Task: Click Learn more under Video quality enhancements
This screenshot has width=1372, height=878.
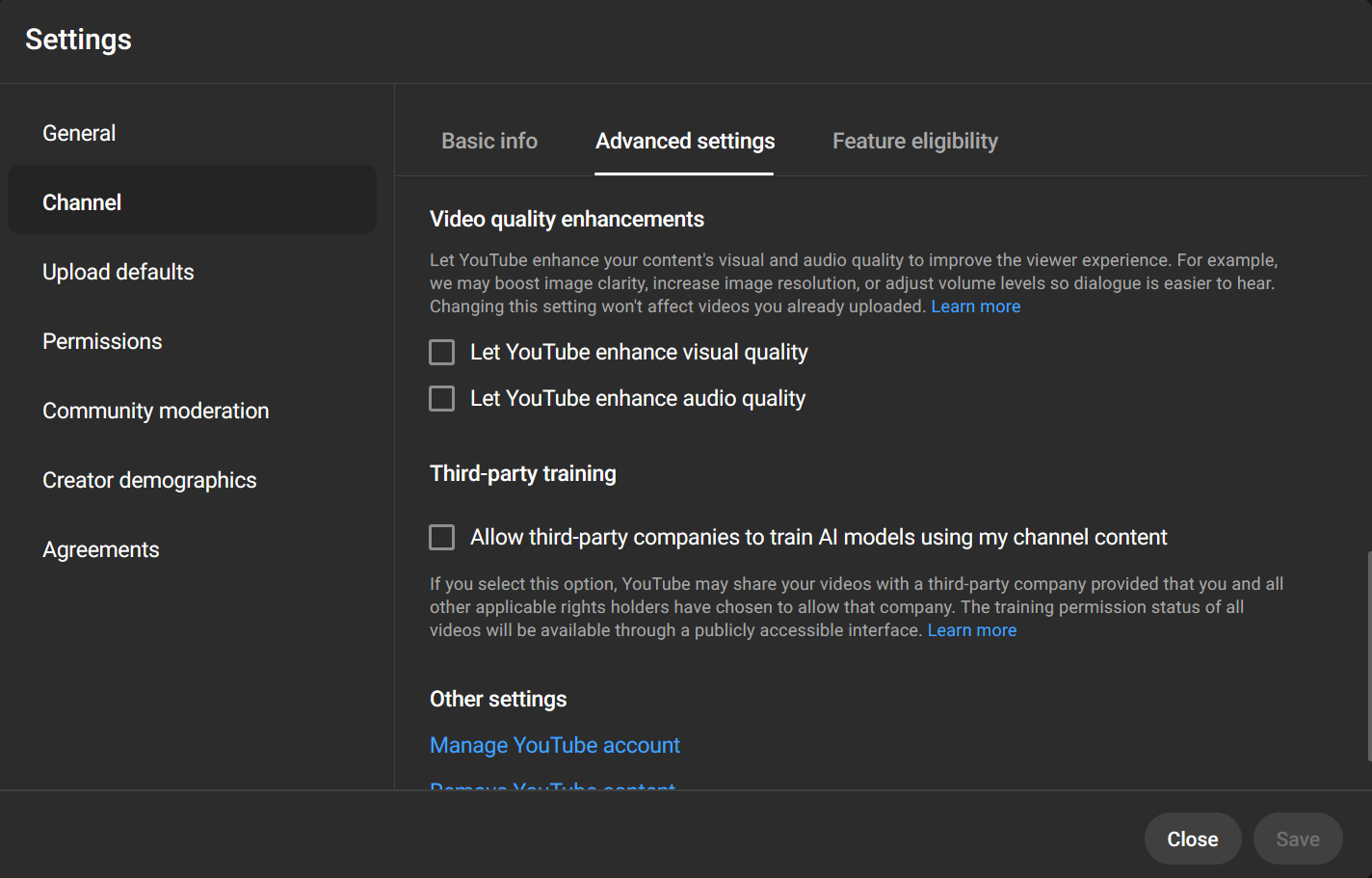Action: (975, 306)
